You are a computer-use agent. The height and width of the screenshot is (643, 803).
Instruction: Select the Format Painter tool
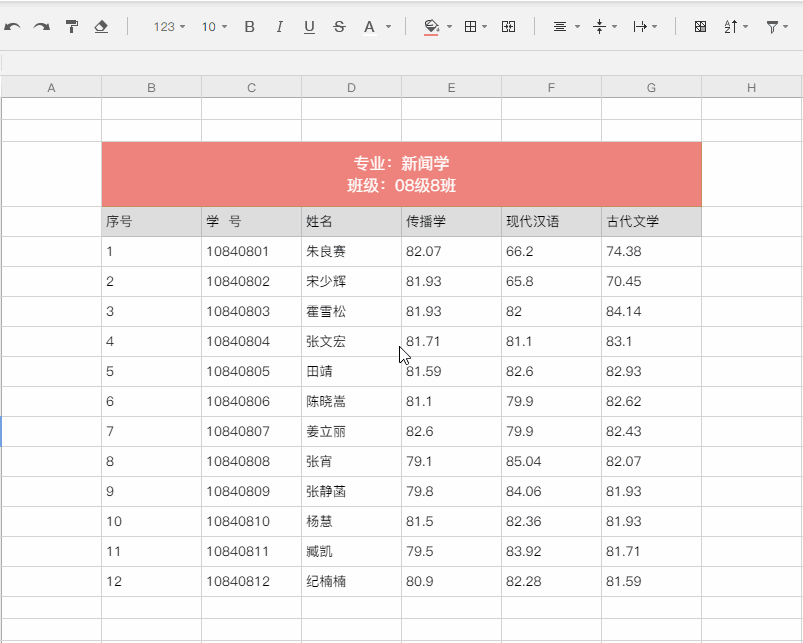[71, 27]
